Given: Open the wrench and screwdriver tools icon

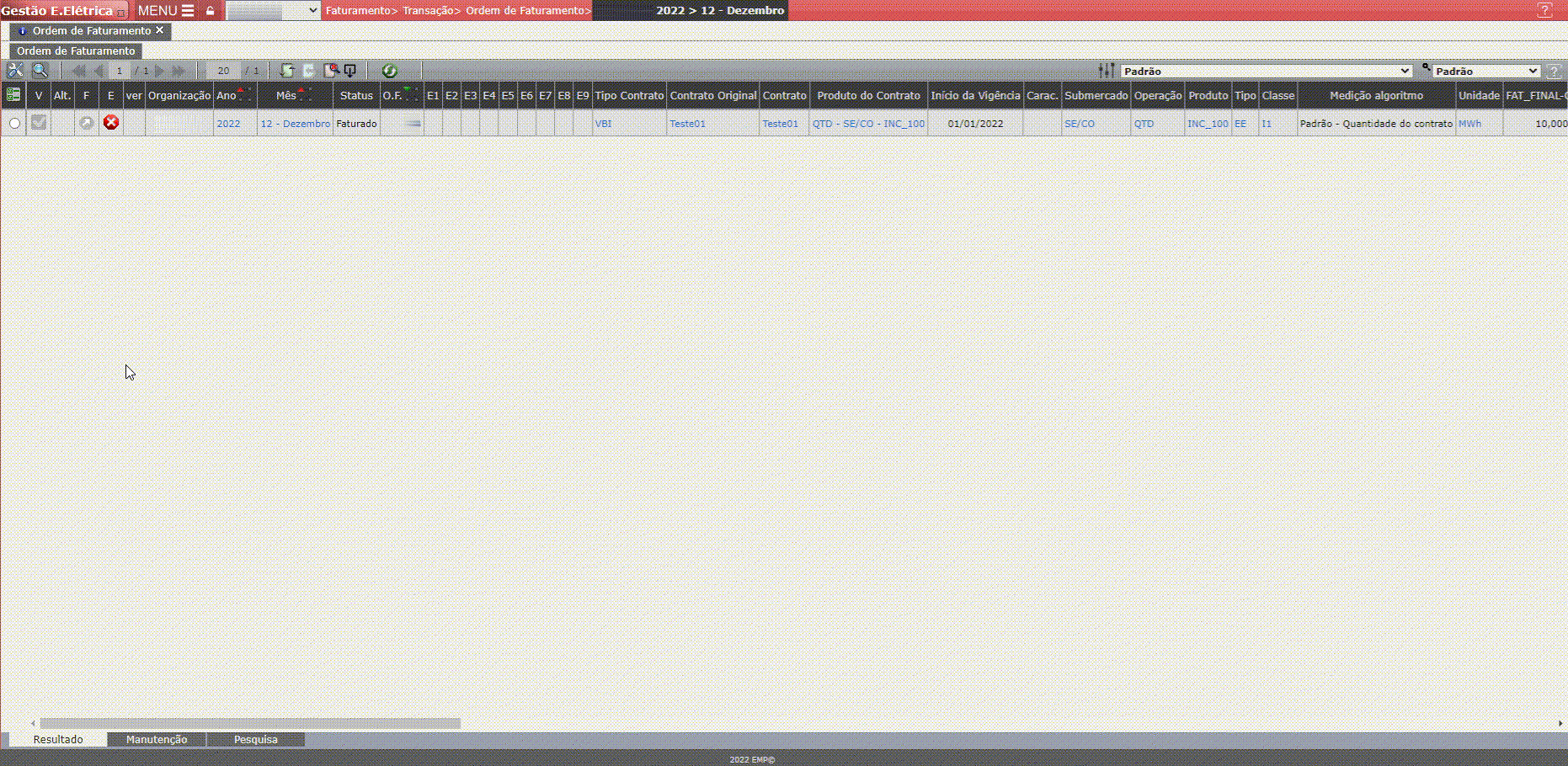Looking at the screenshot, I should point(15,71).
